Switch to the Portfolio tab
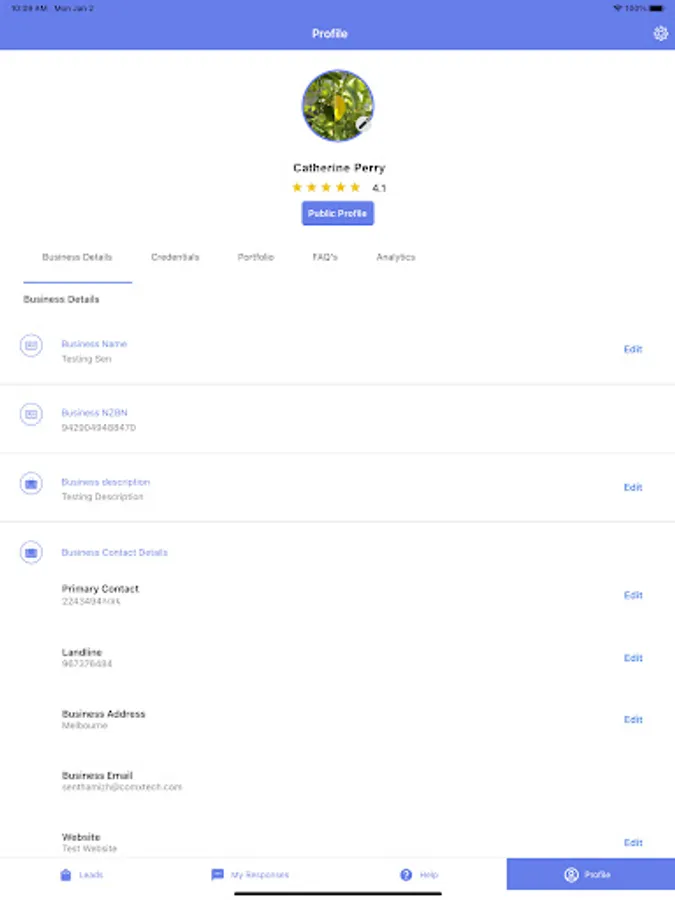Viewport: 675px width, 900px height. coord(256,257)
